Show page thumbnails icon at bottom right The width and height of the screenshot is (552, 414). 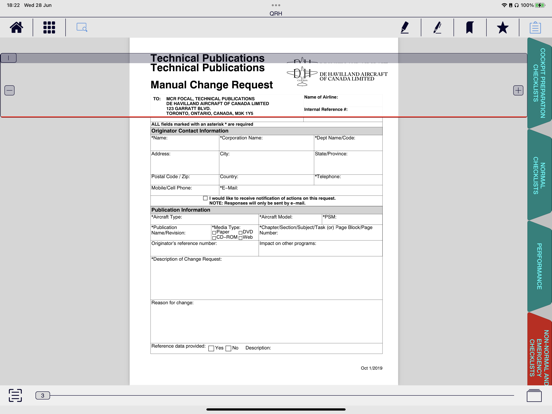[534, 395]
